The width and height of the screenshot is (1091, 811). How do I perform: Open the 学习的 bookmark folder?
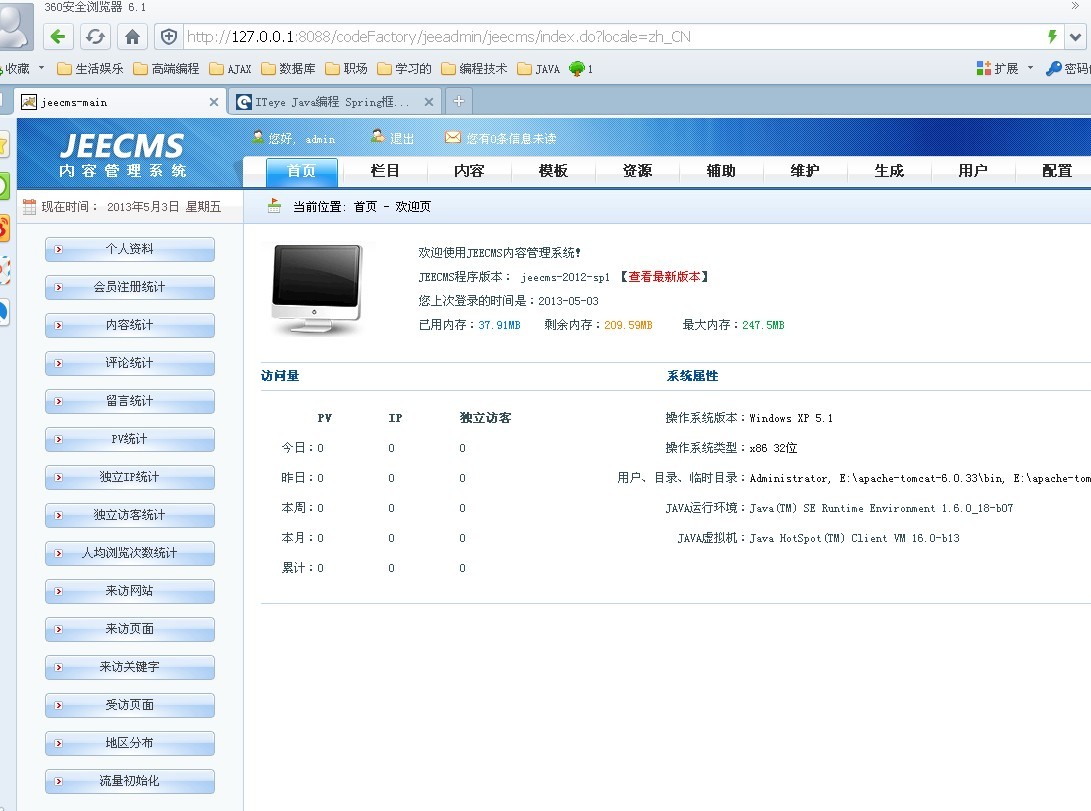(404, 68)
